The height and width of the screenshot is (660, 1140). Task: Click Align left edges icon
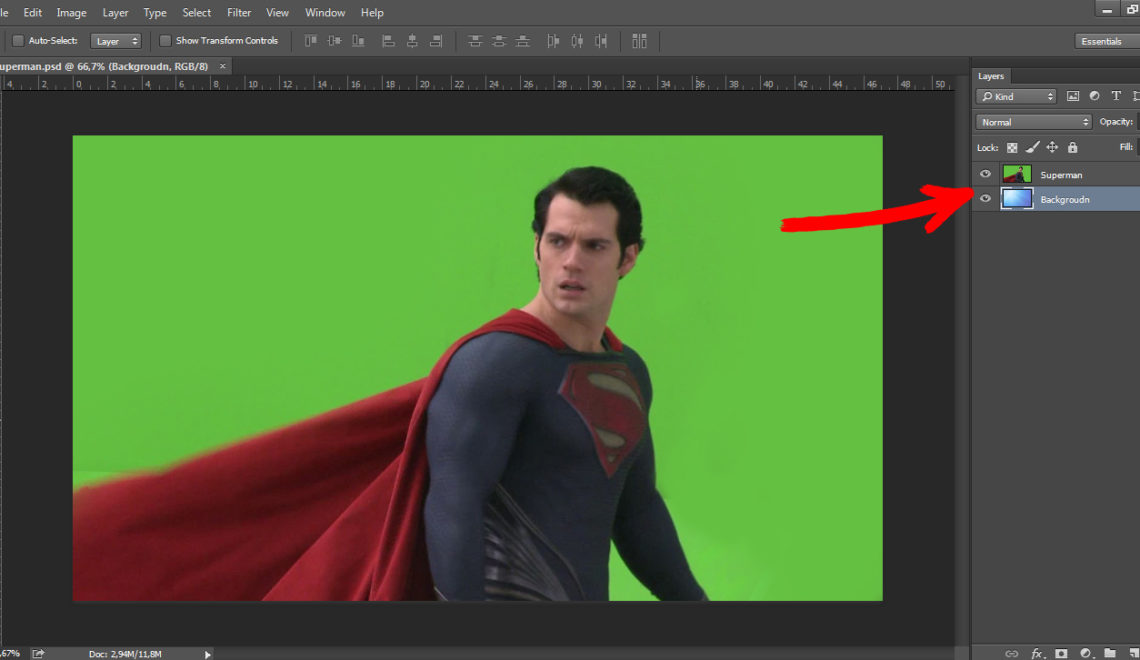(388, 41)
